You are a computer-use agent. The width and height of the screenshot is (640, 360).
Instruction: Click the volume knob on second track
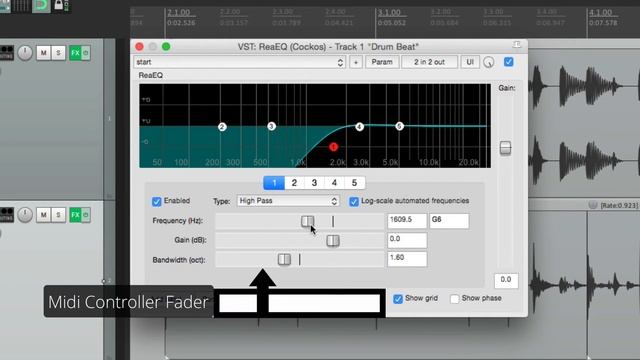coord(25,215)
